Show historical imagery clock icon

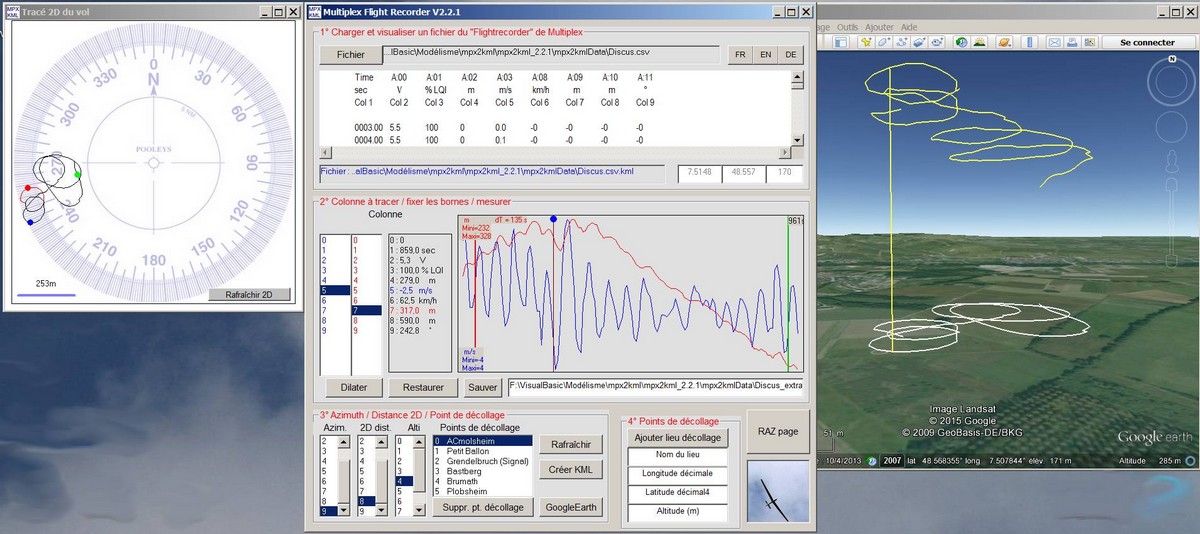962,42
